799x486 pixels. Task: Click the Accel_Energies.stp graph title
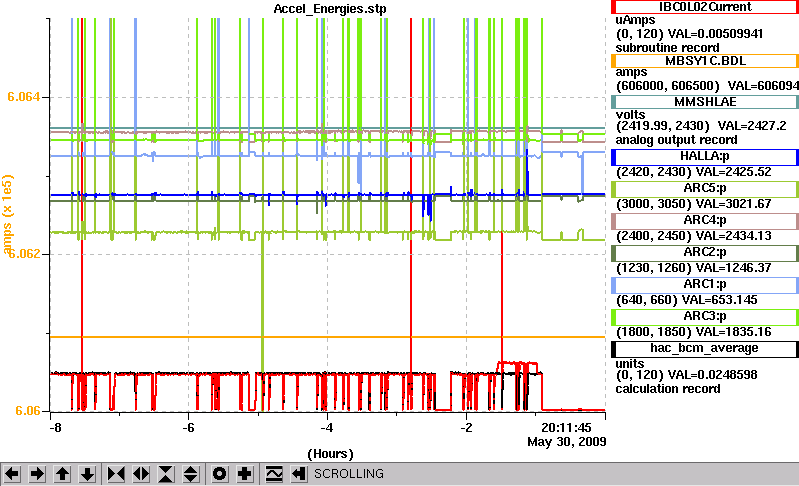coord(330,9)
